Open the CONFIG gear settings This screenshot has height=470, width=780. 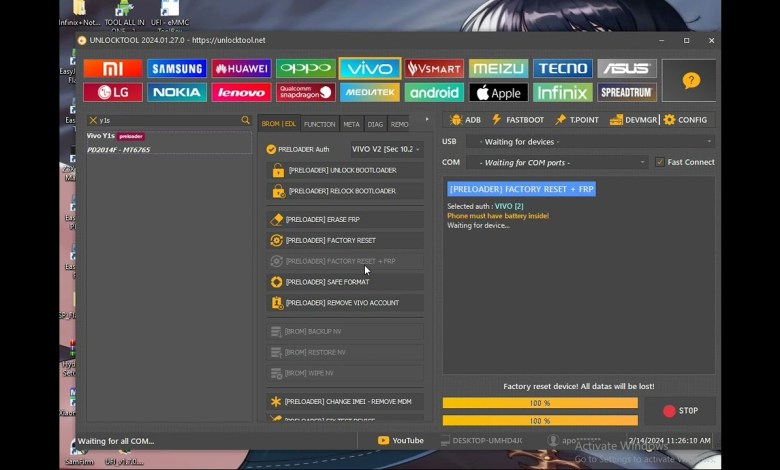[685, 120]
